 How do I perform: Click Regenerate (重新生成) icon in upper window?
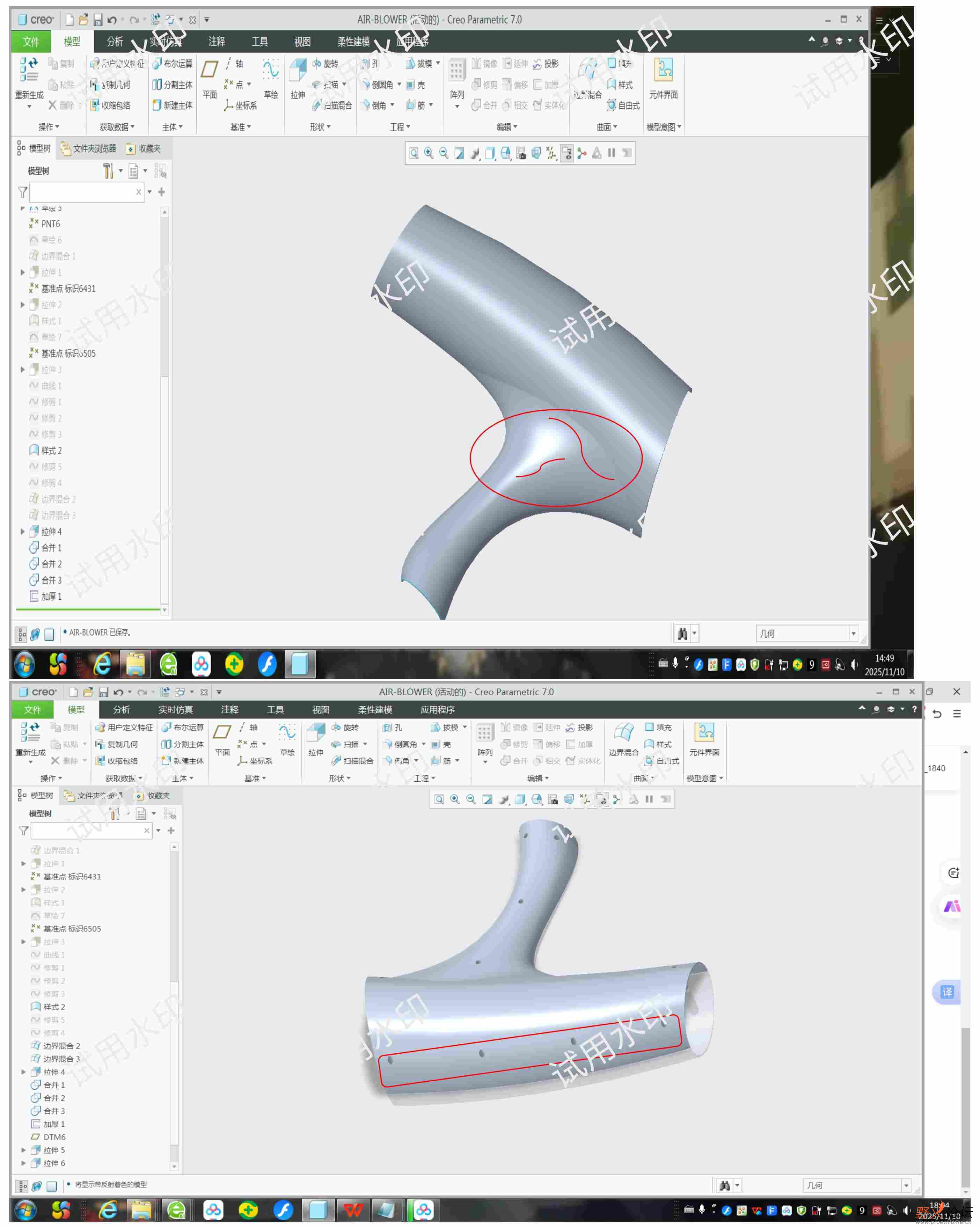(29, 70)
